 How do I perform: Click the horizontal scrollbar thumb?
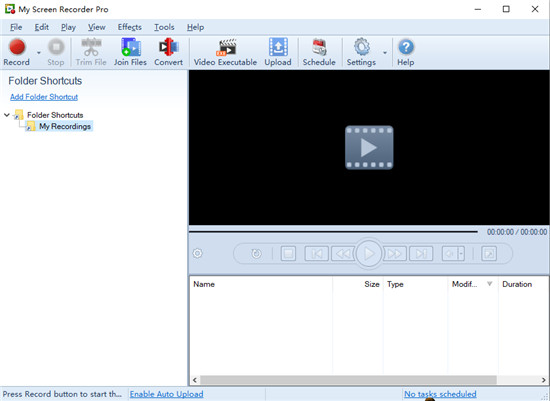click(x=348, y=380)
